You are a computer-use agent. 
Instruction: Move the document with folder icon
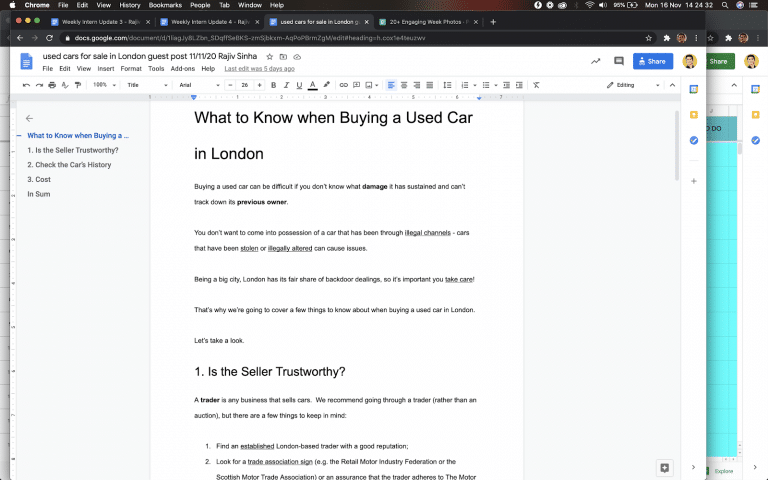(x=283, y=57)
